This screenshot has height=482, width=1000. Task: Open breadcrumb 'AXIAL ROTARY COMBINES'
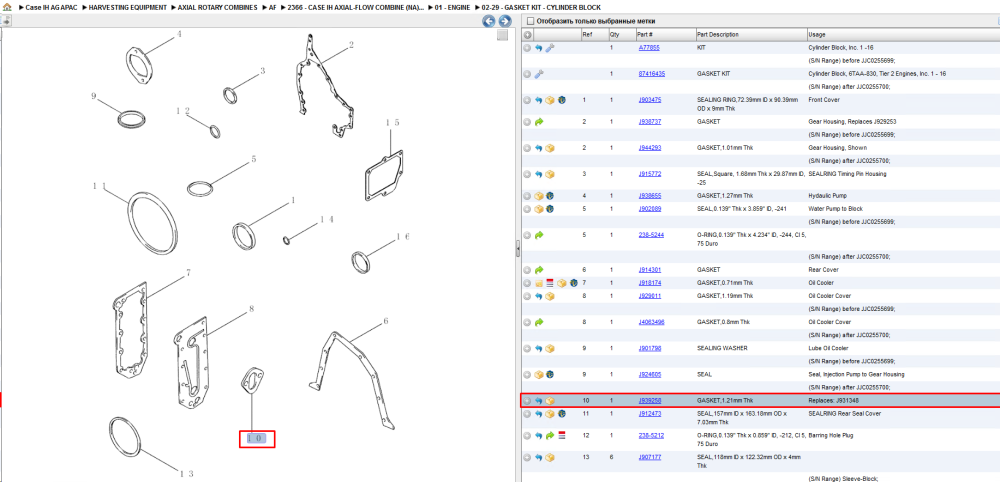pyautogui.click(x=216, y=7)
